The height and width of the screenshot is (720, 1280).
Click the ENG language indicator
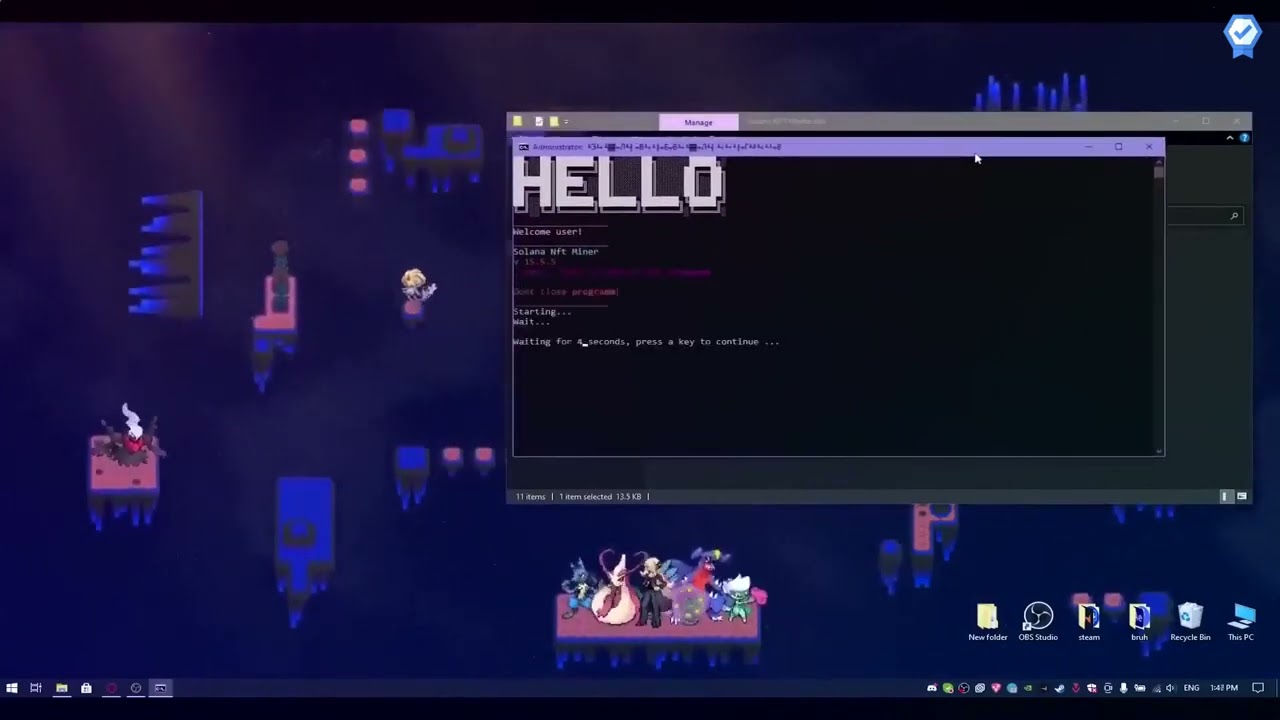[1191, 688]
